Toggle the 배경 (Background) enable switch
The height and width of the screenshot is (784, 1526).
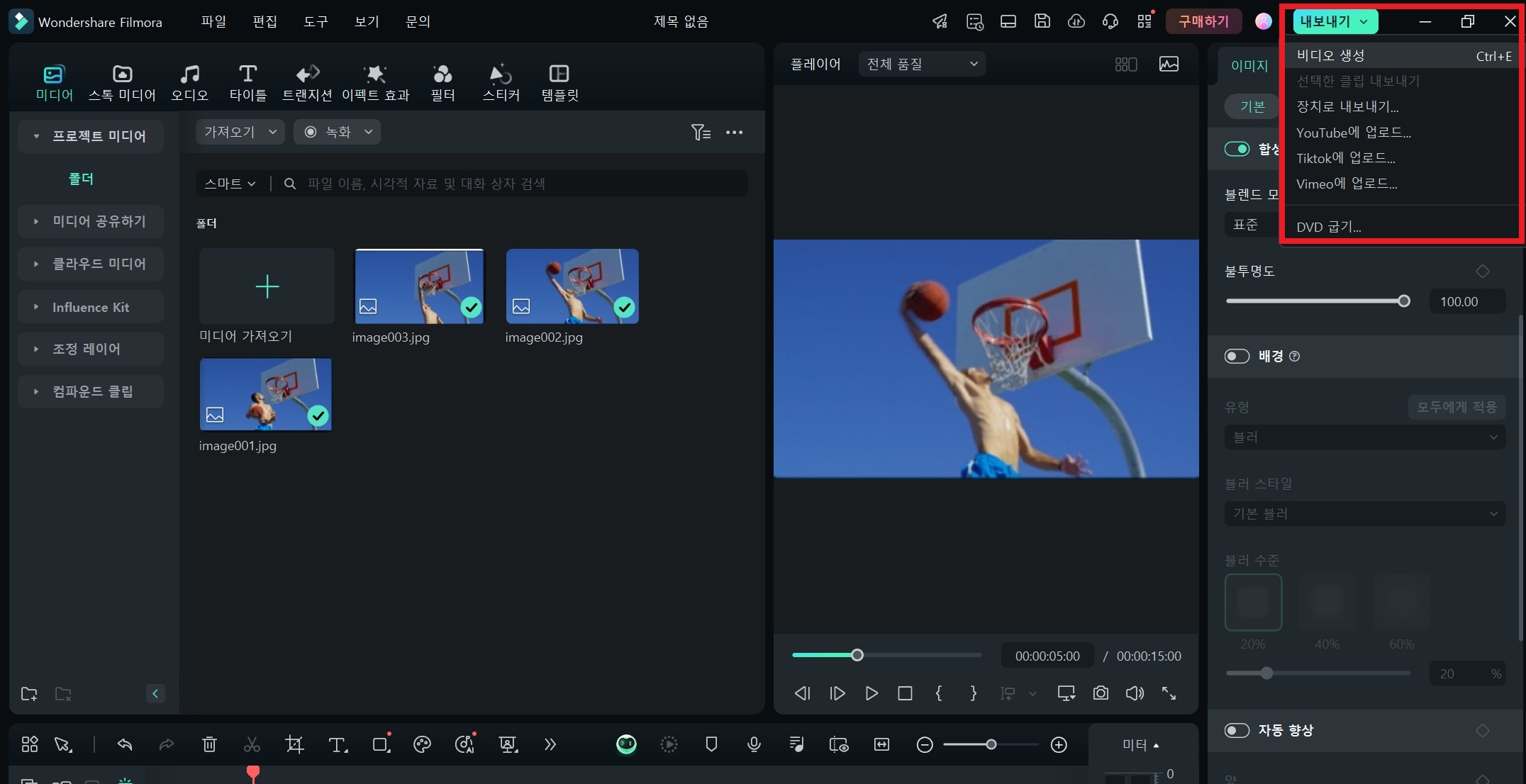[1237, 356]
